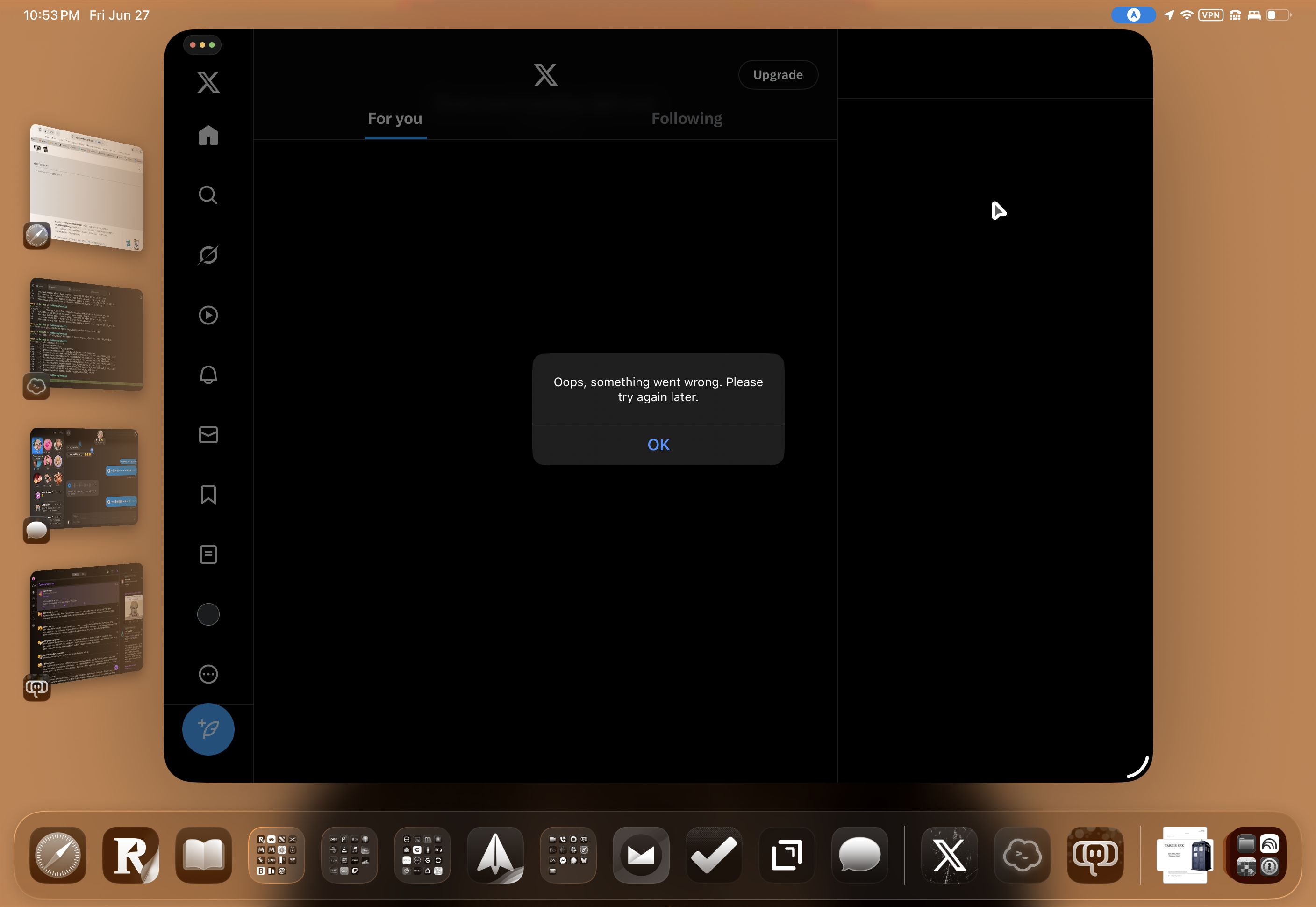Click the X logo above the timeline

[546, 74]
